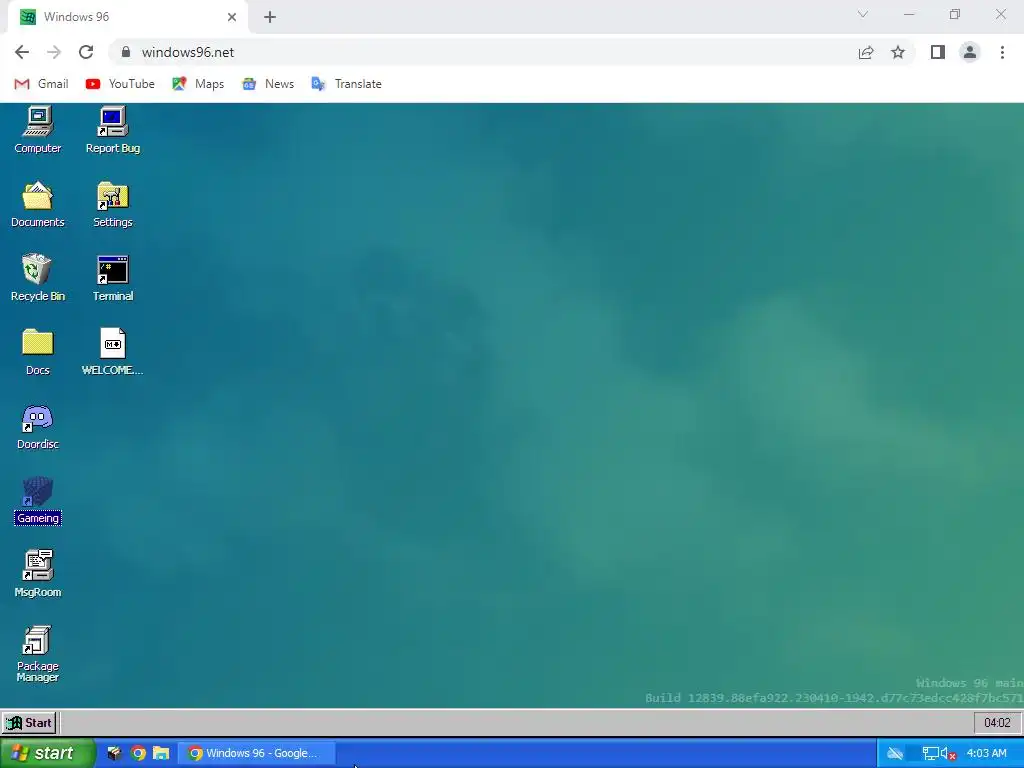Click the network connection tray icon
Image resolution: width=1024 pixels, height=768 pixels.
point(930,754)
